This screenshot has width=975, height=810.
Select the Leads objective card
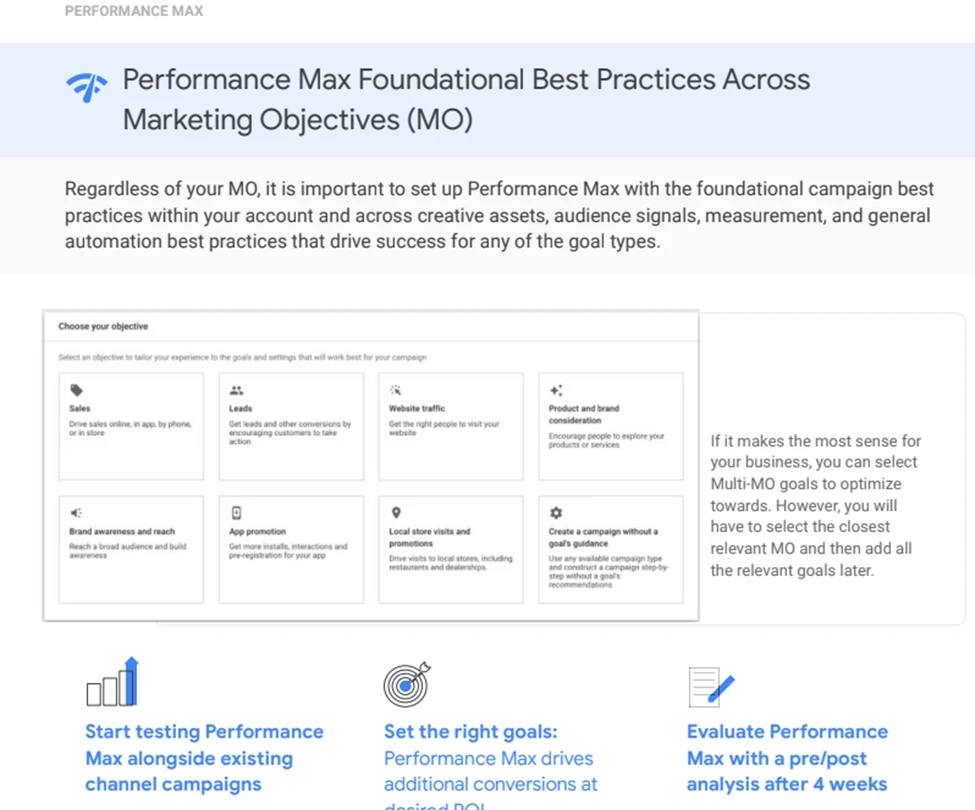[291, 426]
